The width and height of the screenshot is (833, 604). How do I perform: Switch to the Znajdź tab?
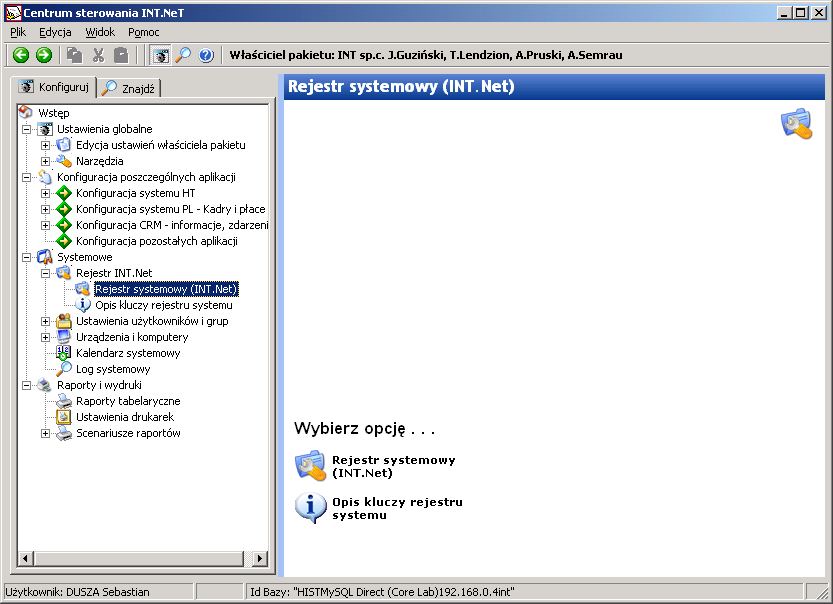coord(129,88)
